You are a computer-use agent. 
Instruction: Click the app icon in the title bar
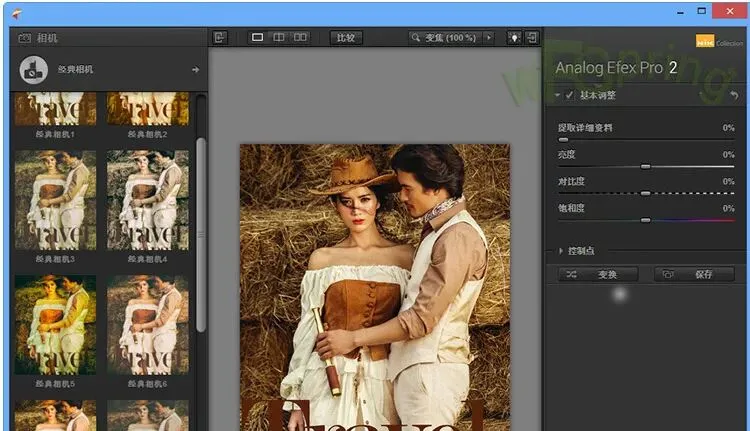click(17, 13)
